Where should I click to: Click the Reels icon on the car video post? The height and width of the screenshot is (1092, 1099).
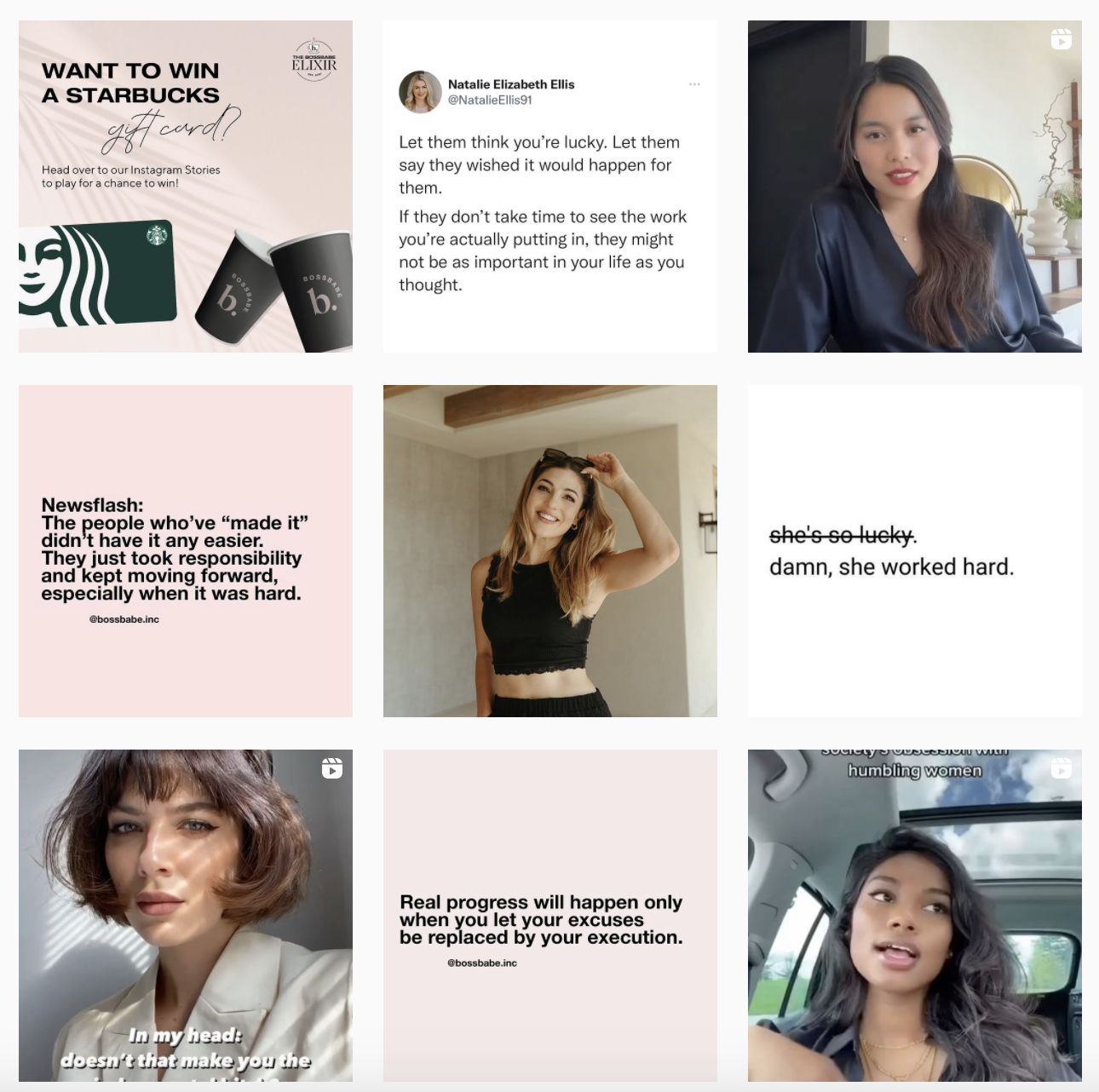click(x=1061, y=768)
